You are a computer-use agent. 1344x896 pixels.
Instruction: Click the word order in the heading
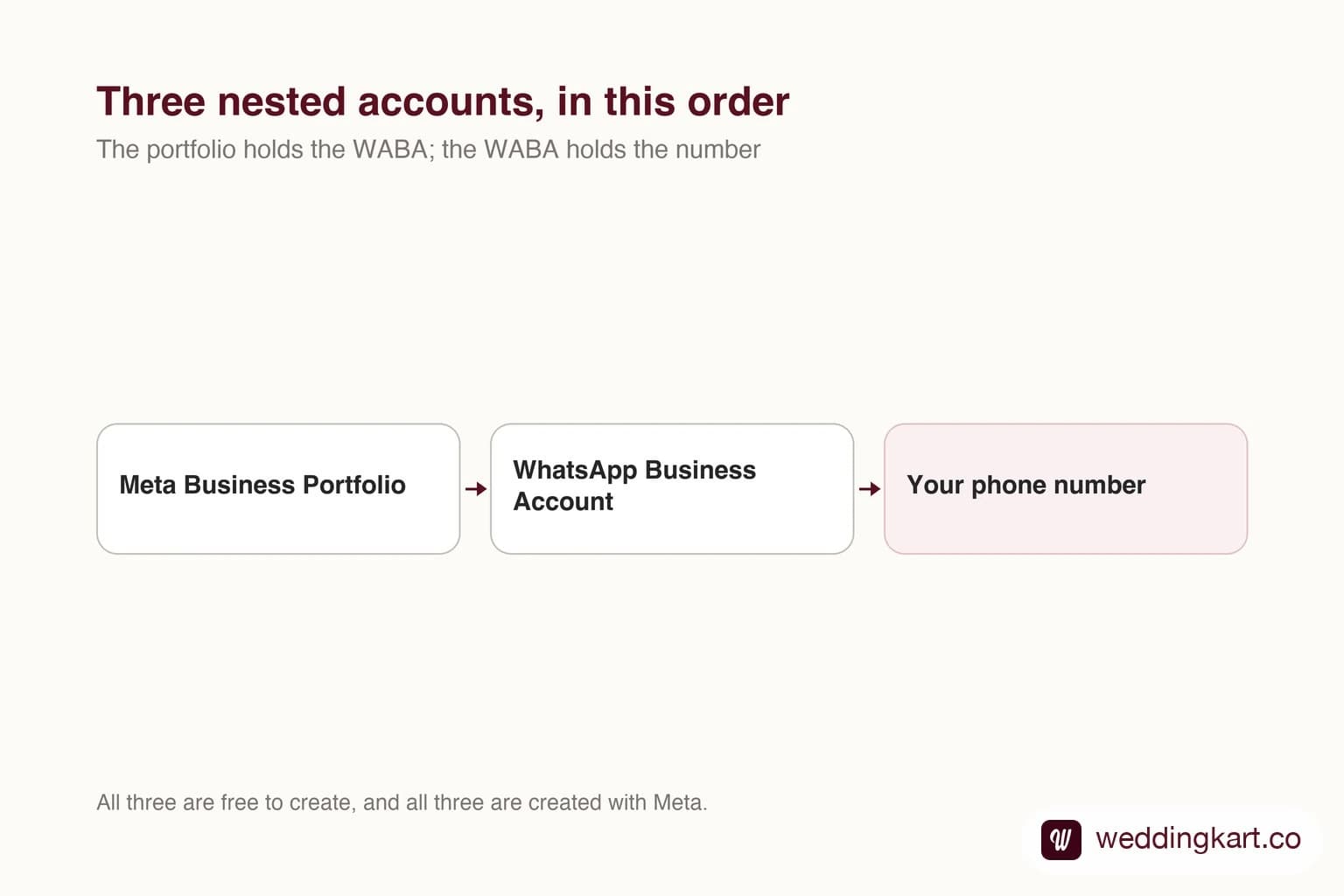click(x=738, y=101)
